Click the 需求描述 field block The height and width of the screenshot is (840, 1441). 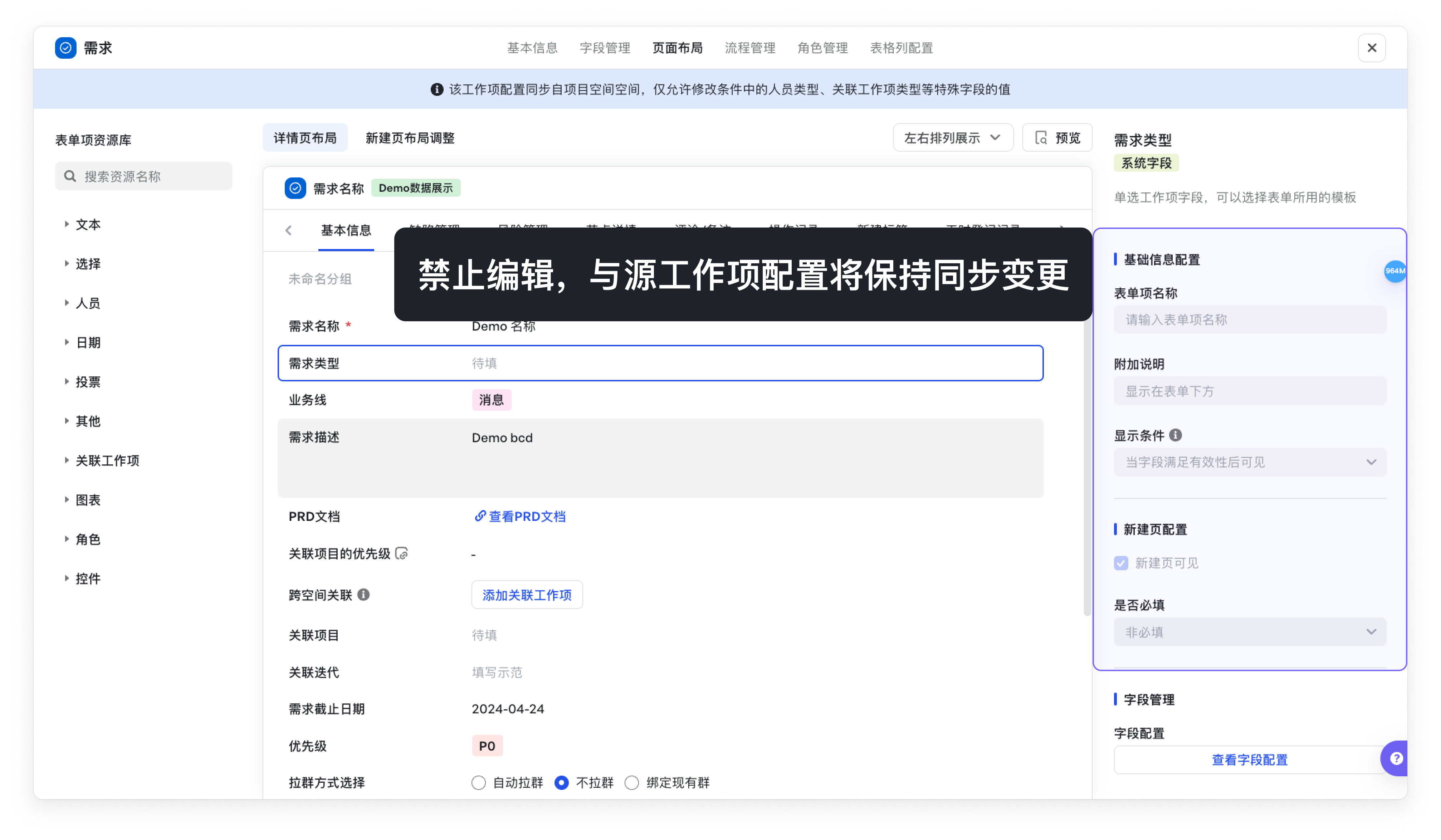point(660,458)
